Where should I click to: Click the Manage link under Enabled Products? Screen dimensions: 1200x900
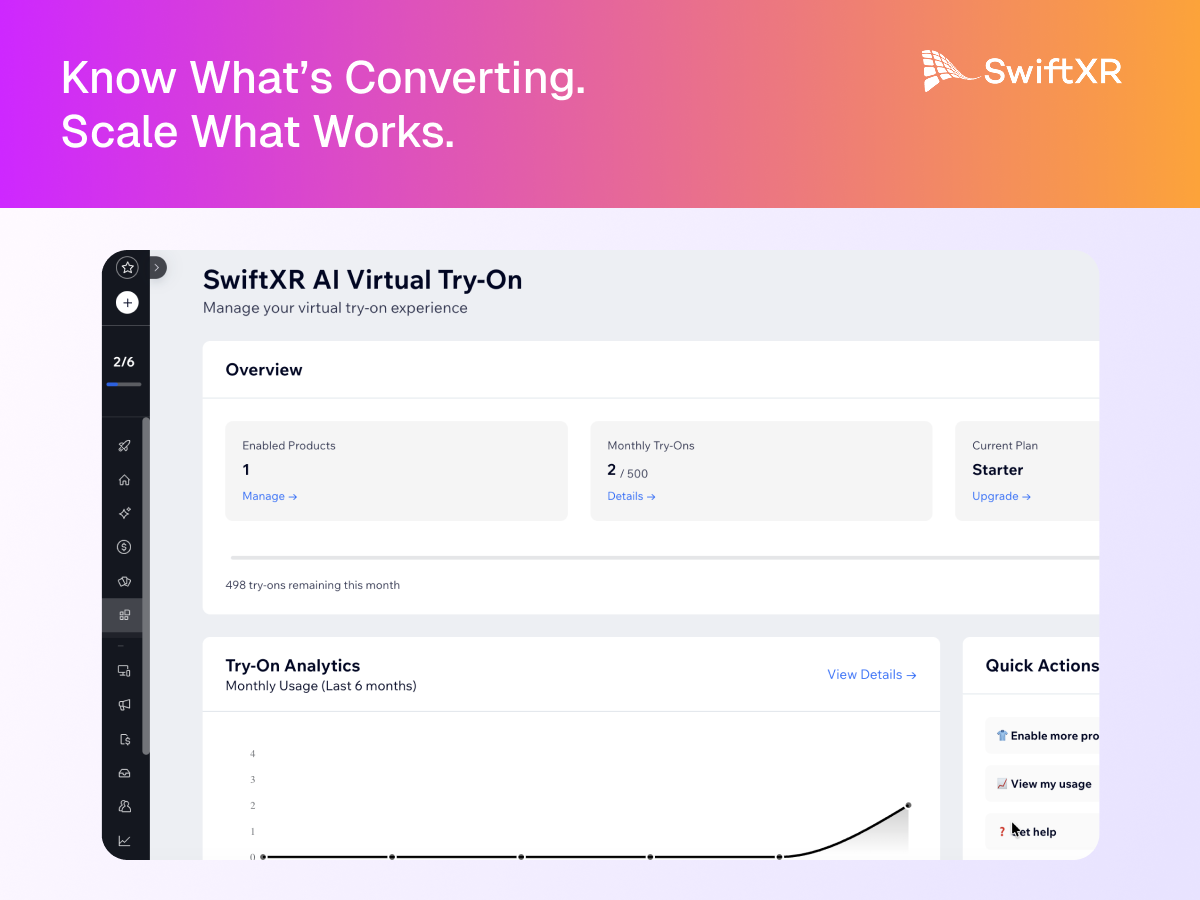pyautogui.click(x=270, y=496)
